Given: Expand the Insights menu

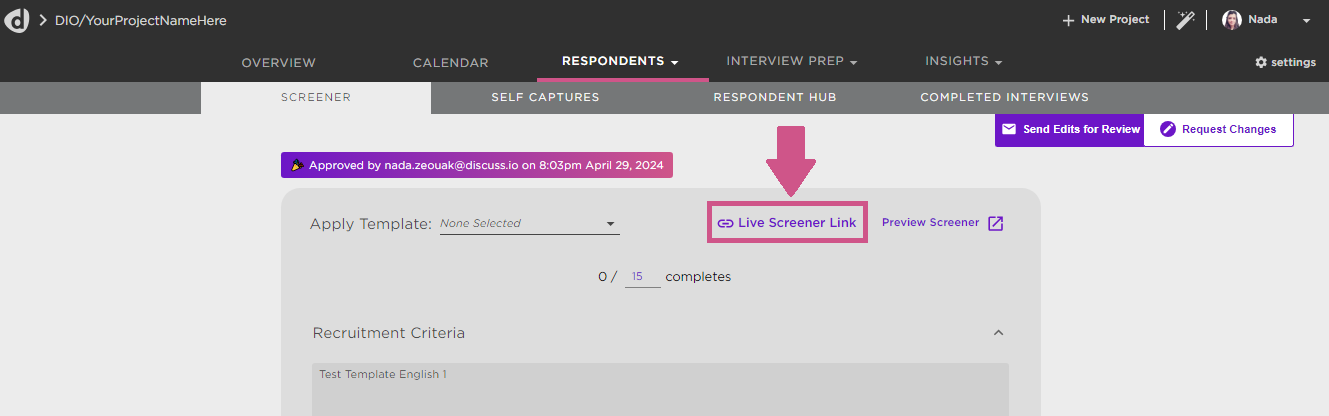Looking at the screenshot, I should coord(963,62).
